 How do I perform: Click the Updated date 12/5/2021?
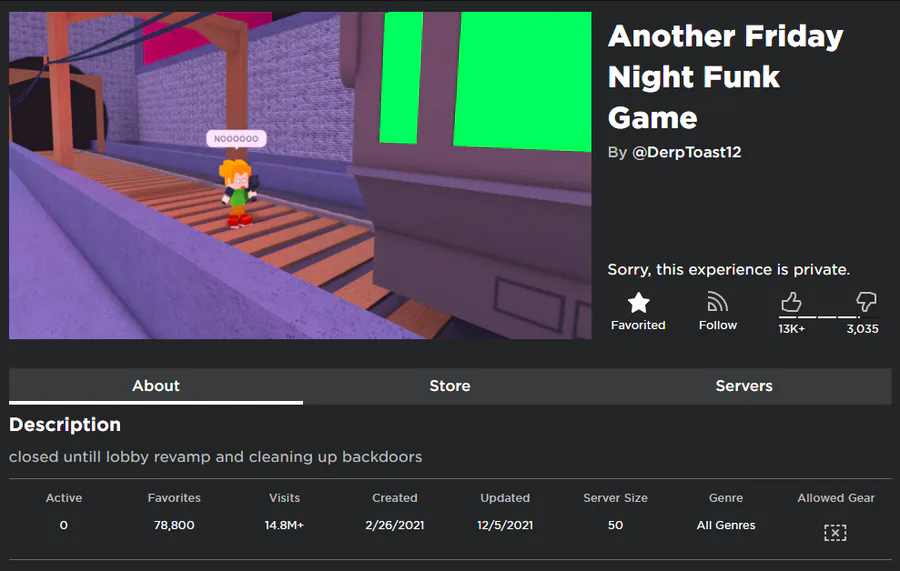[505, 525]
